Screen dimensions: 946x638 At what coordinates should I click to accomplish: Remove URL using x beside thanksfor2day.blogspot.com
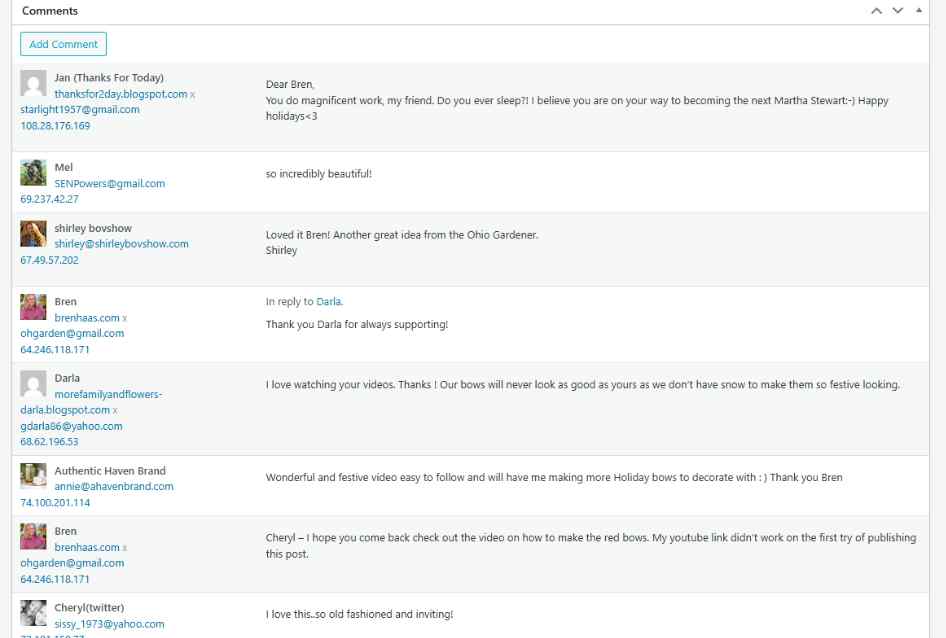[x=193, y=95]
